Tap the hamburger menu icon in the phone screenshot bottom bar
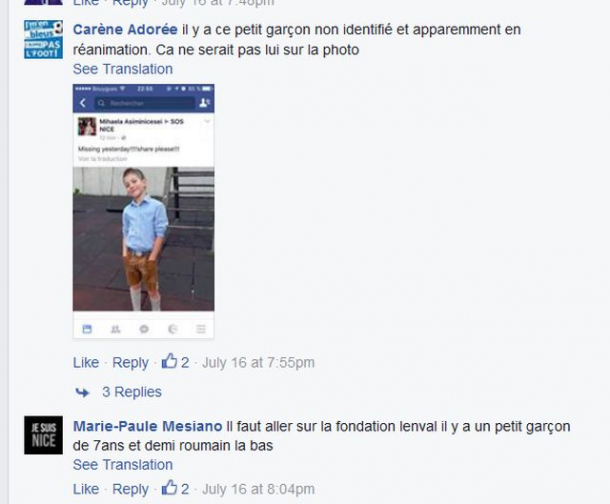610x504 pixels. click(201, 329)
